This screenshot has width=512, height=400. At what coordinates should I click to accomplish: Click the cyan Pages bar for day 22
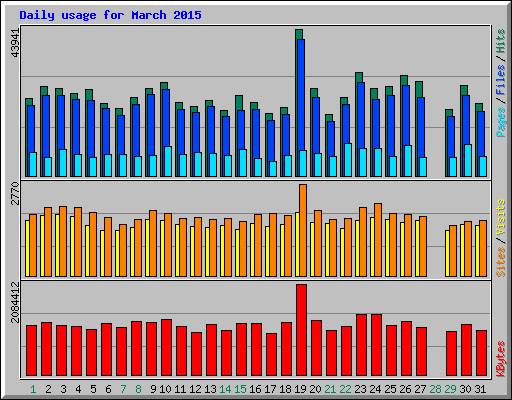(x=348, y=160)
